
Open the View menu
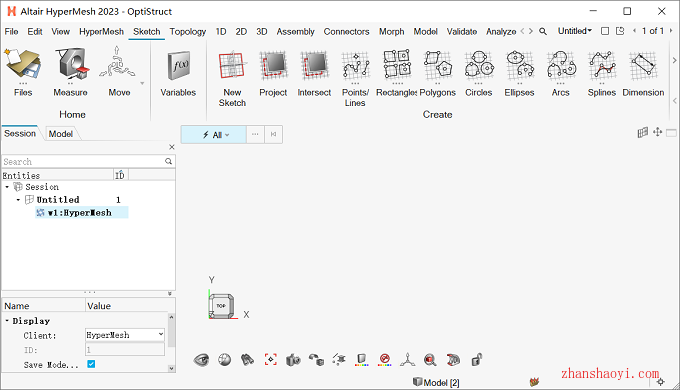tap(60, 32)
